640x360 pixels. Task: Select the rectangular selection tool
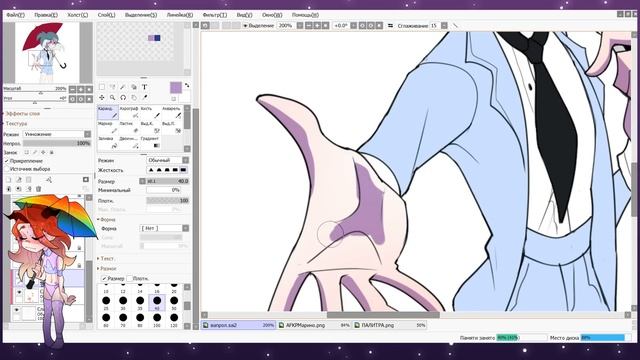[102, 87]
